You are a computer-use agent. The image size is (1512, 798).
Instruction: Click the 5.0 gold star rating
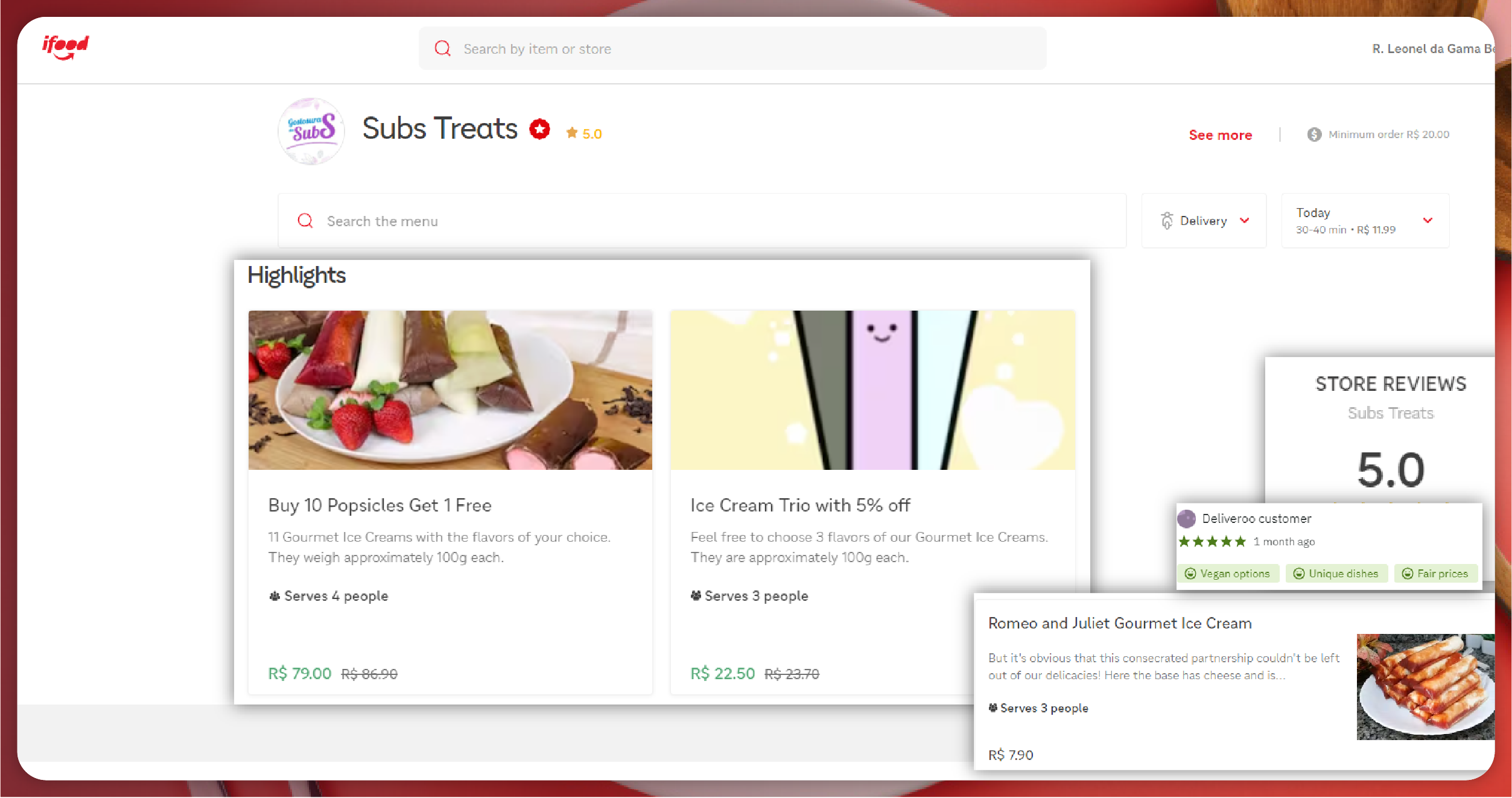(x=584, y=133)
